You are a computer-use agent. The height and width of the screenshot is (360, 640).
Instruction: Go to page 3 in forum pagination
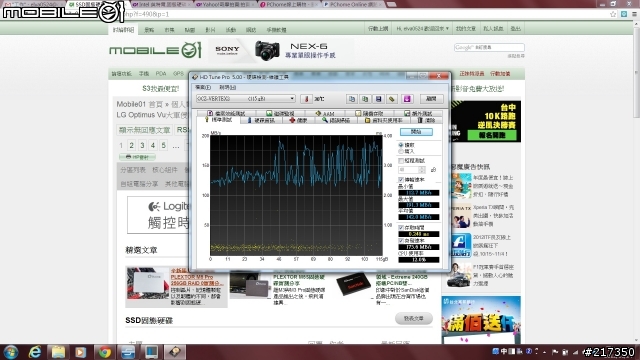[142, 145]
